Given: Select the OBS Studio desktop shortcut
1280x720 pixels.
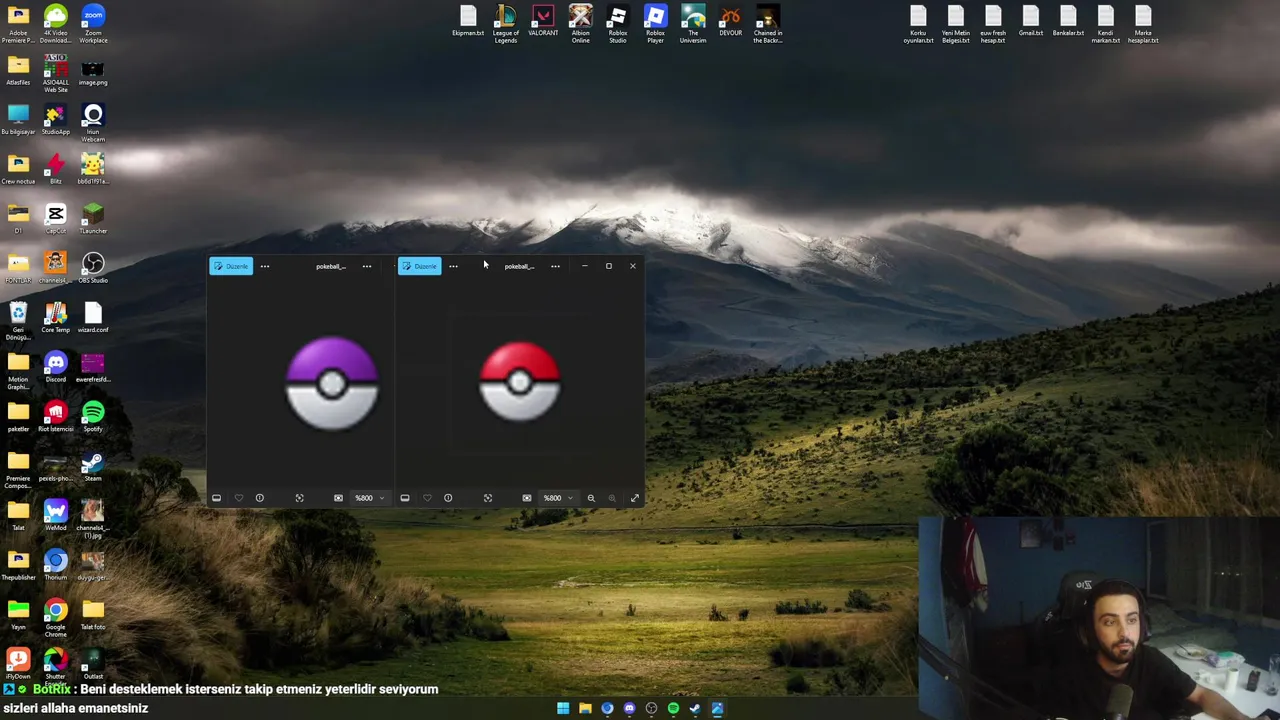Looking at the screenshot, I should pos(93,268).
